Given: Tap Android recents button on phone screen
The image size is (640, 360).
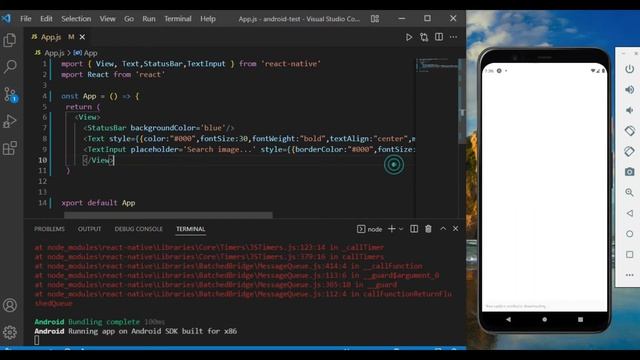Looking at the screenshot, I should point(580,320).
